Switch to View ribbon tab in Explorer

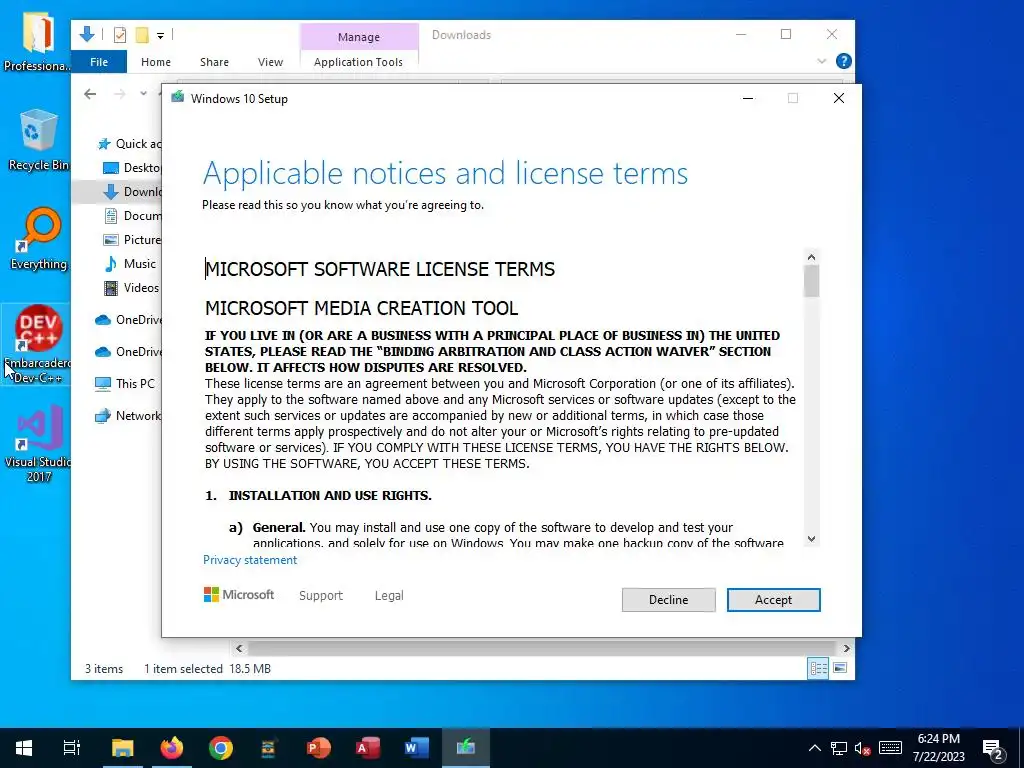coord(270,62)
